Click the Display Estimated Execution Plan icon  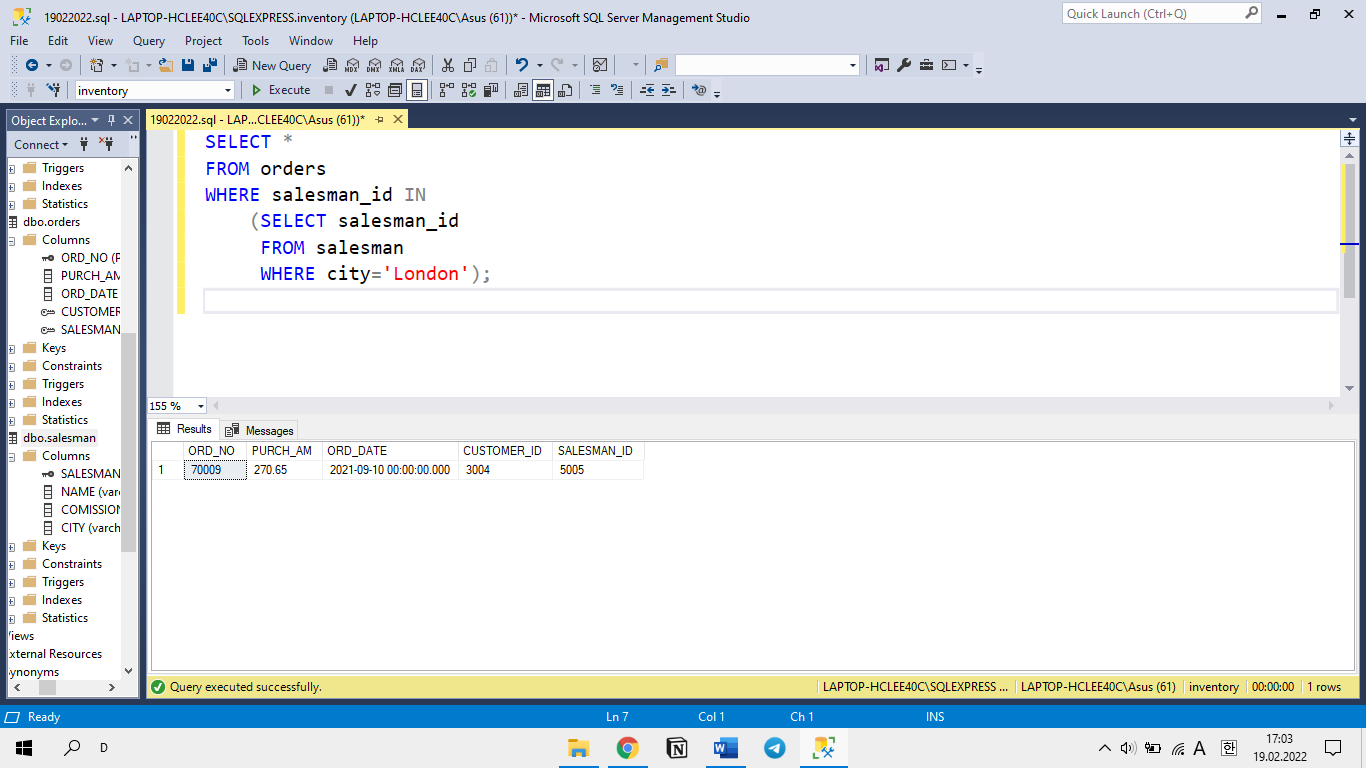coord(373,90)
